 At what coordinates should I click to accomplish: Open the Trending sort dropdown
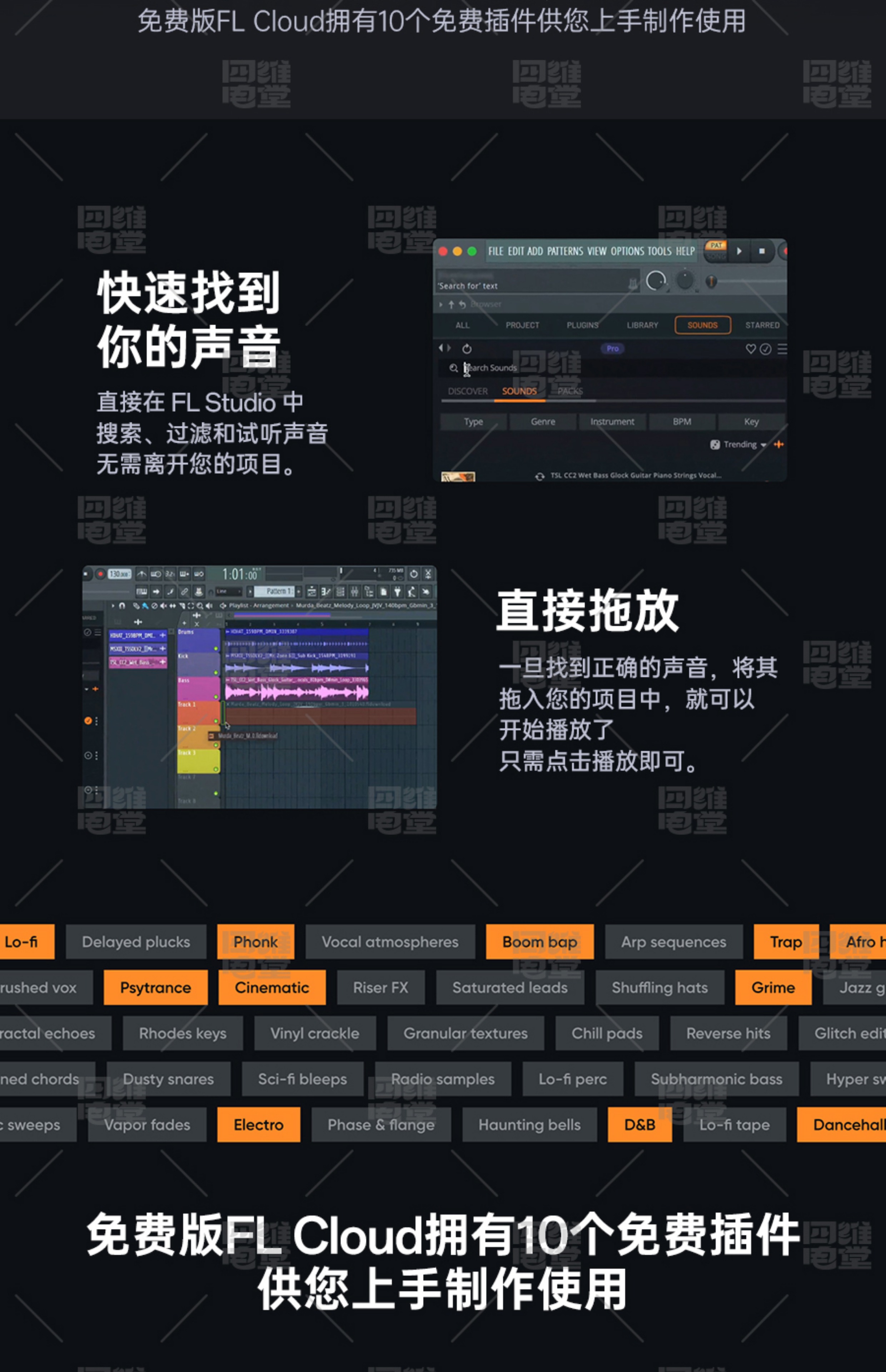click(745, 444)
